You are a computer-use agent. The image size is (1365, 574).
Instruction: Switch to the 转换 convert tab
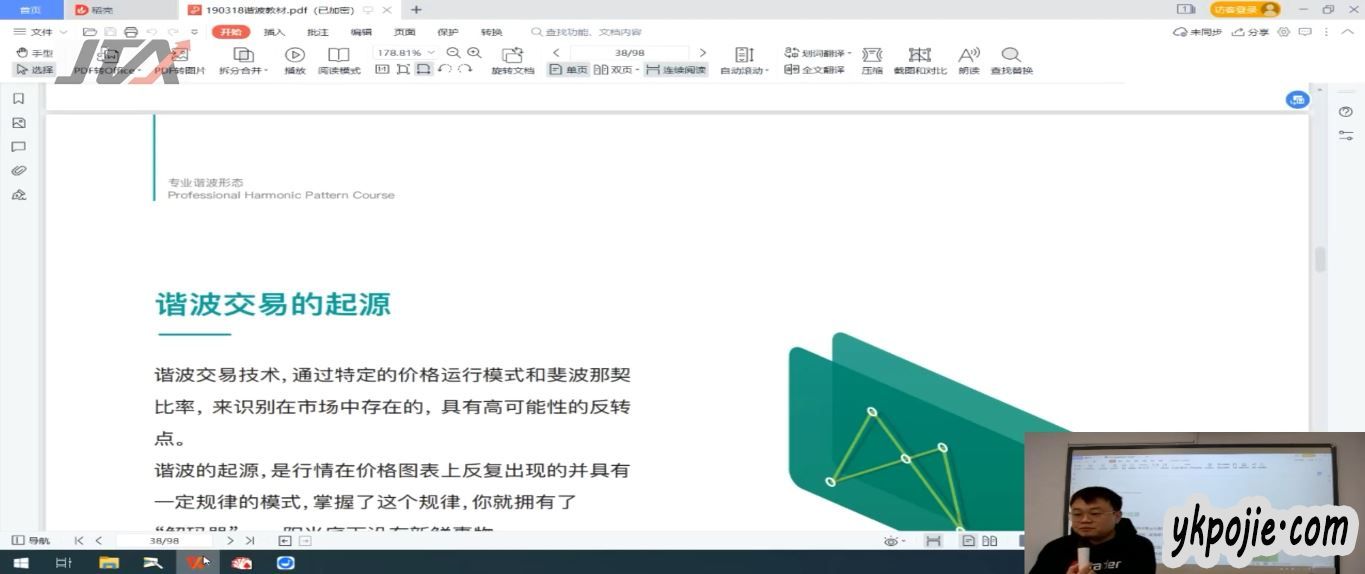pyautogui.click(x=491, y=32)
